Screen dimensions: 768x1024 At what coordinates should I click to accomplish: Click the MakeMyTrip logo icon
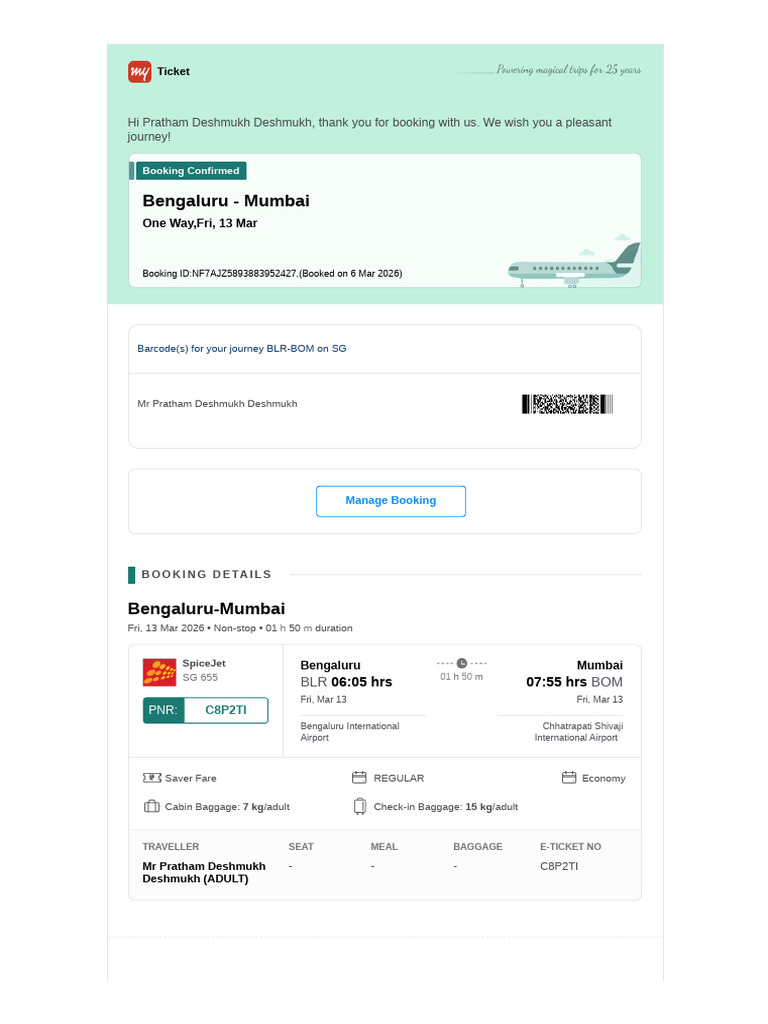coord(139,72)
